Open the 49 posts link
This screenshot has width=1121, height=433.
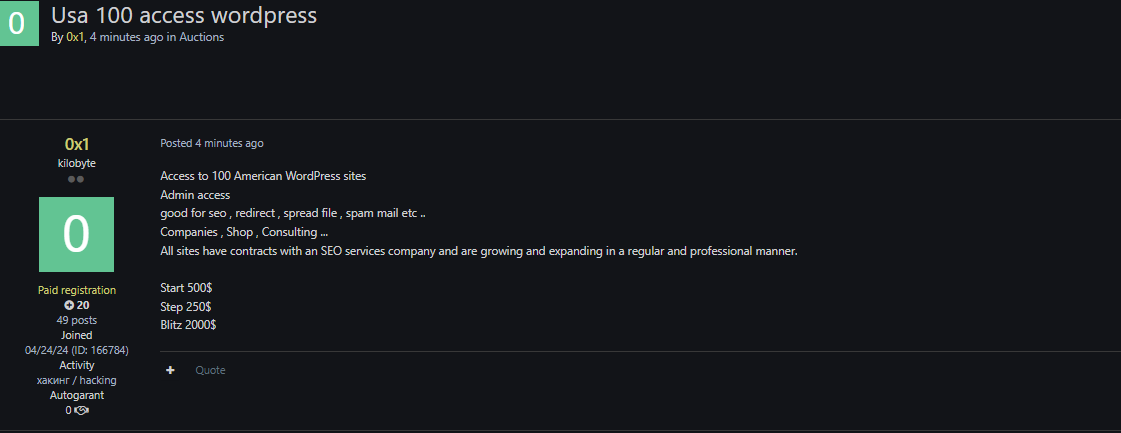coord(76,320)
